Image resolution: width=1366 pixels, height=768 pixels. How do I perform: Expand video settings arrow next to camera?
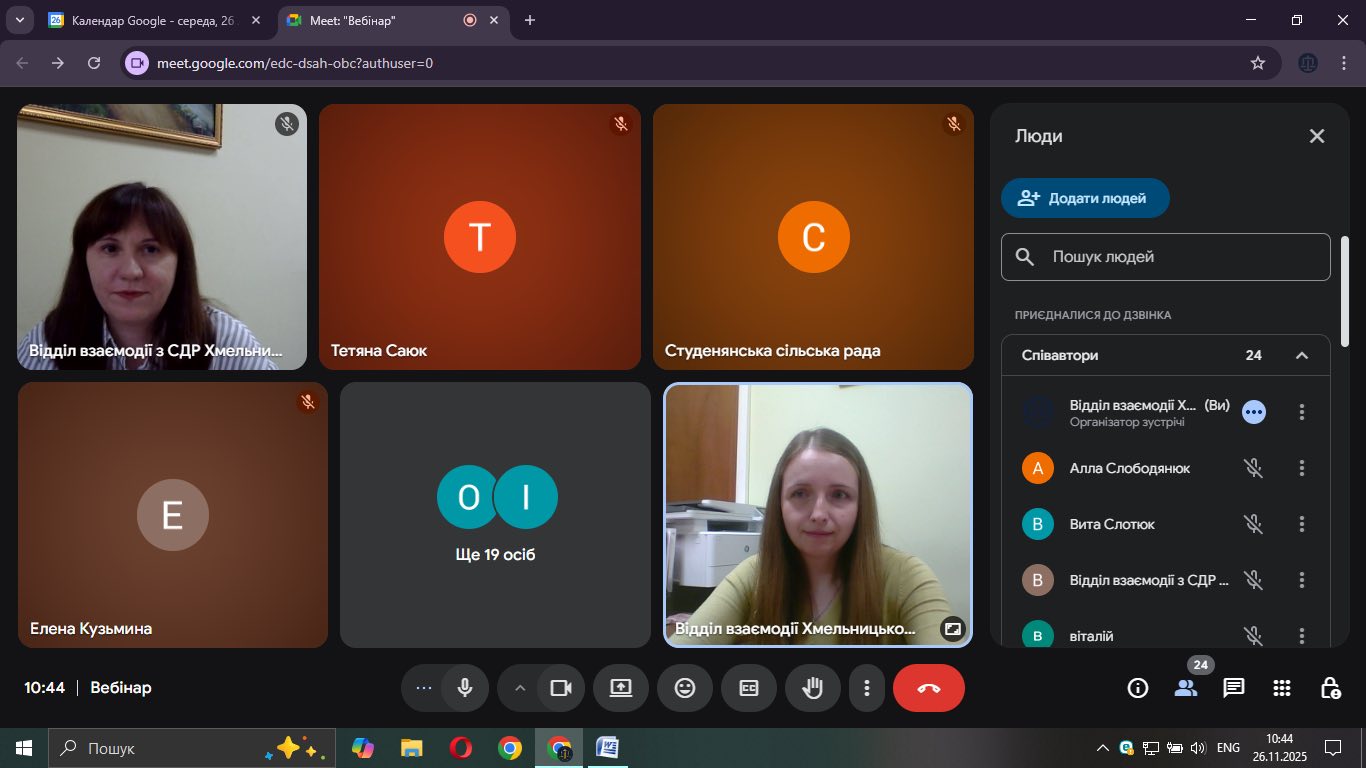tap(519, 688)
